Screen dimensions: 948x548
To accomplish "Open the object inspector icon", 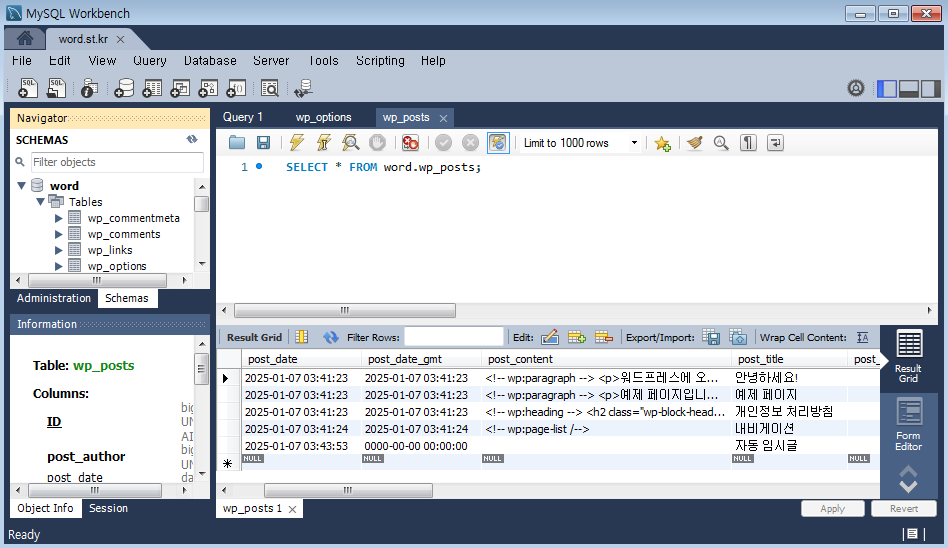I will point(89,88).
